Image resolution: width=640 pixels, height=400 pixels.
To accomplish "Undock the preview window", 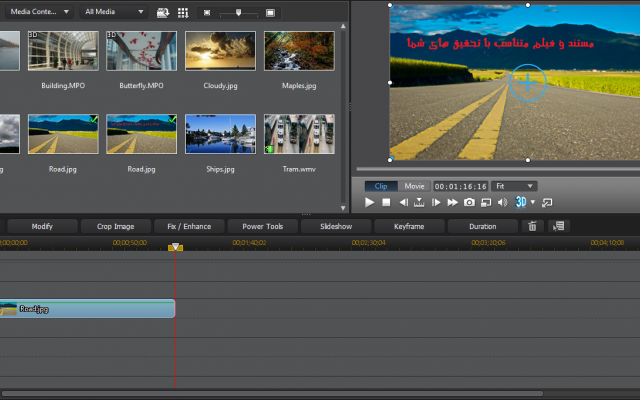I will [x=547, y=202].
